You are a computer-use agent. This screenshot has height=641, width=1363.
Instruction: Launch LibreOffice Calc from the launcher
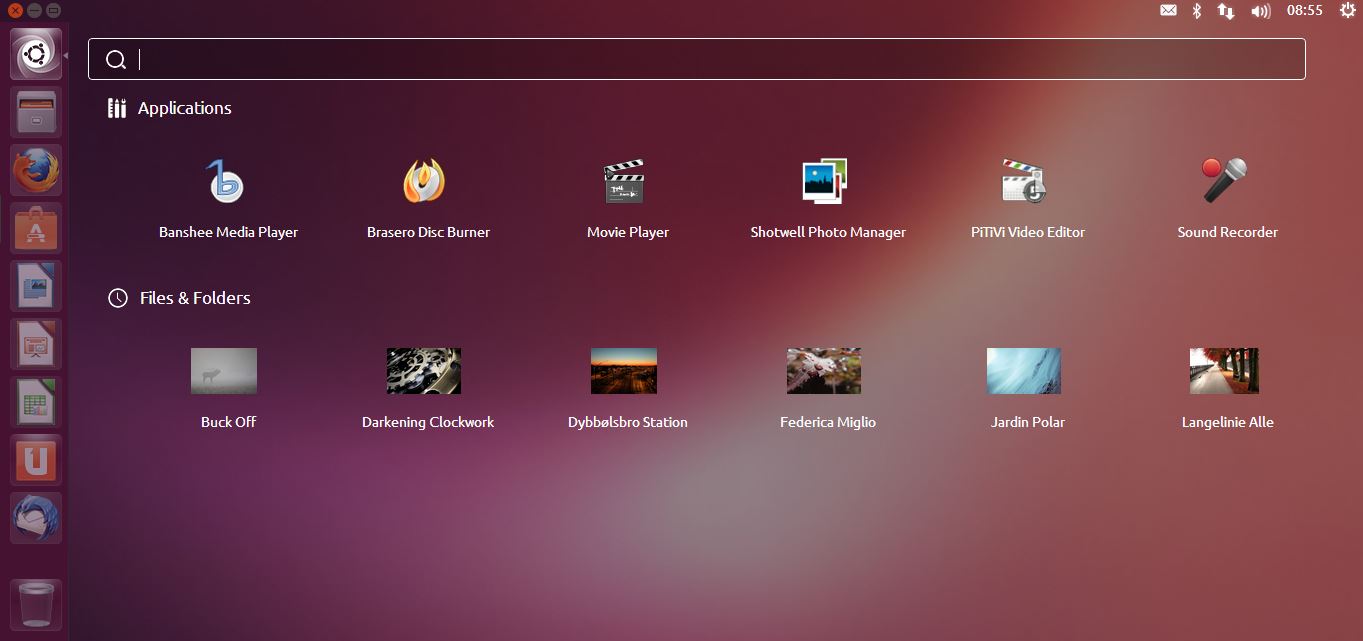(x=36, y=402)
